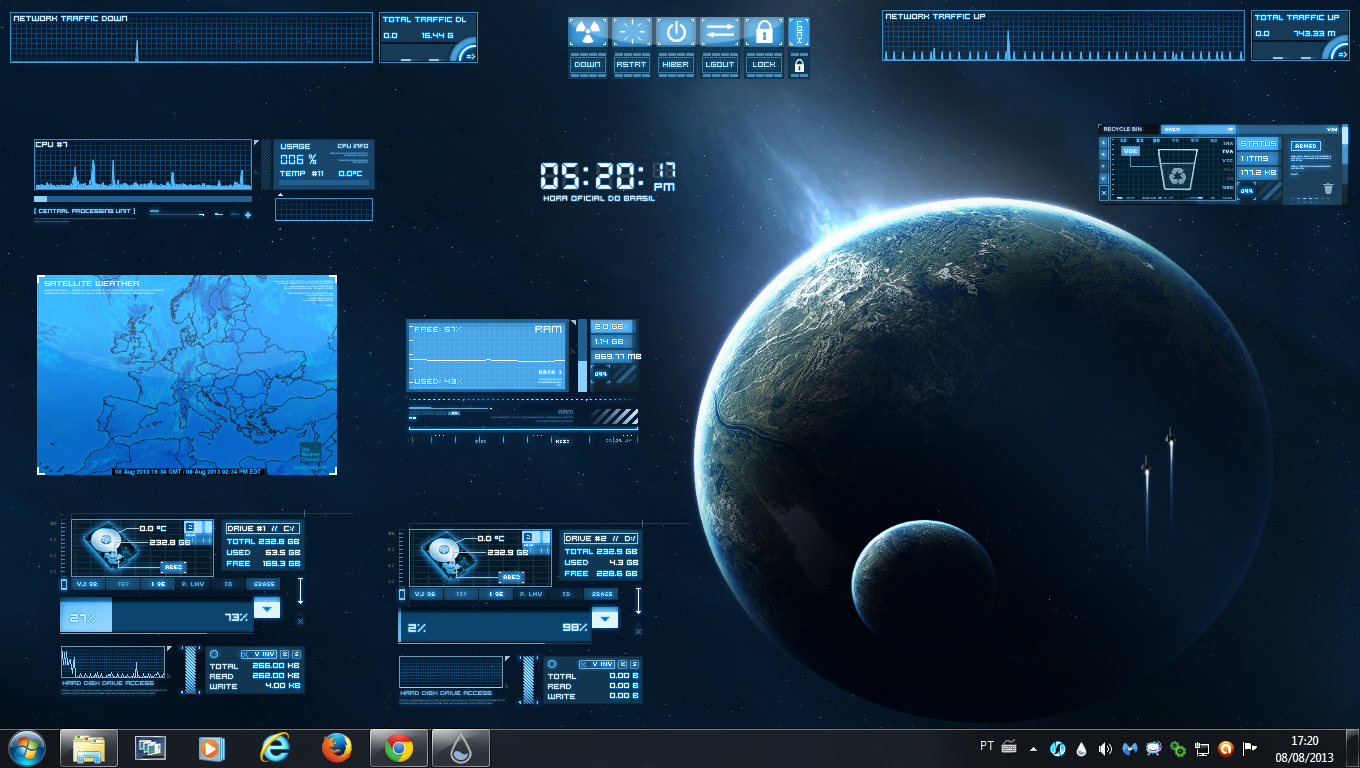Screen dimensions: 1360x768
Task: Click the LGOUT button
Action: 720,65
